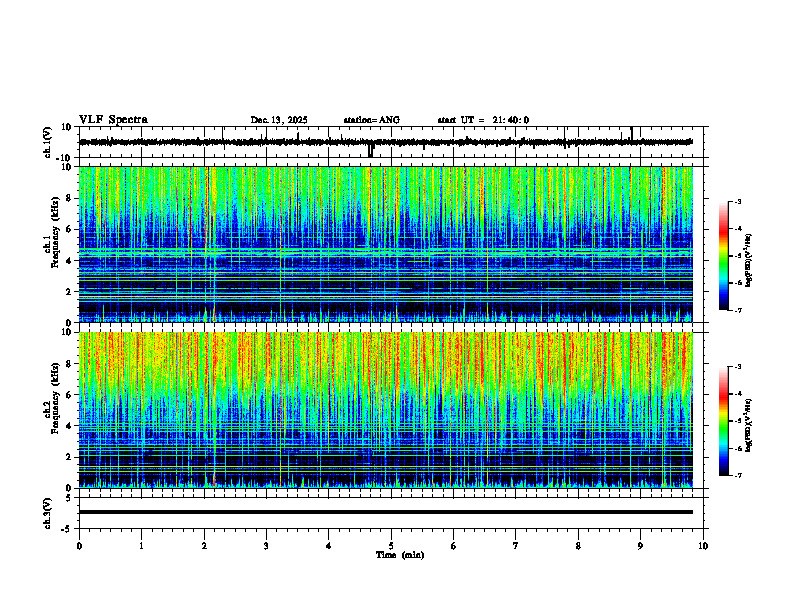Click the ch.1 voltage waveform trace
Image resolution: width=792 pixels, height=612 pixels.
(385, 142)
